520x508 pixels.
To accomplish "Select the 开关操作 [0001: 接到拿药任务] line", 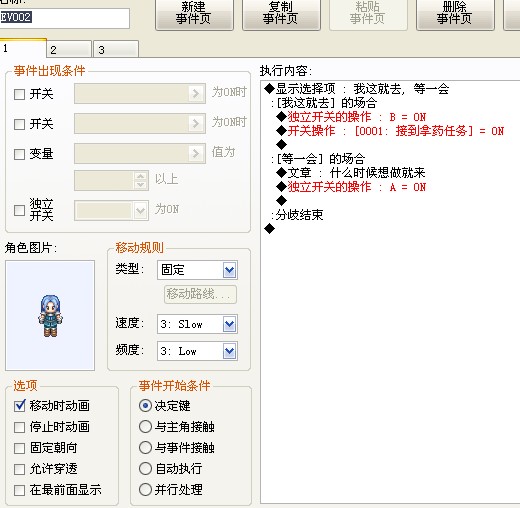I will pos(390,131).
